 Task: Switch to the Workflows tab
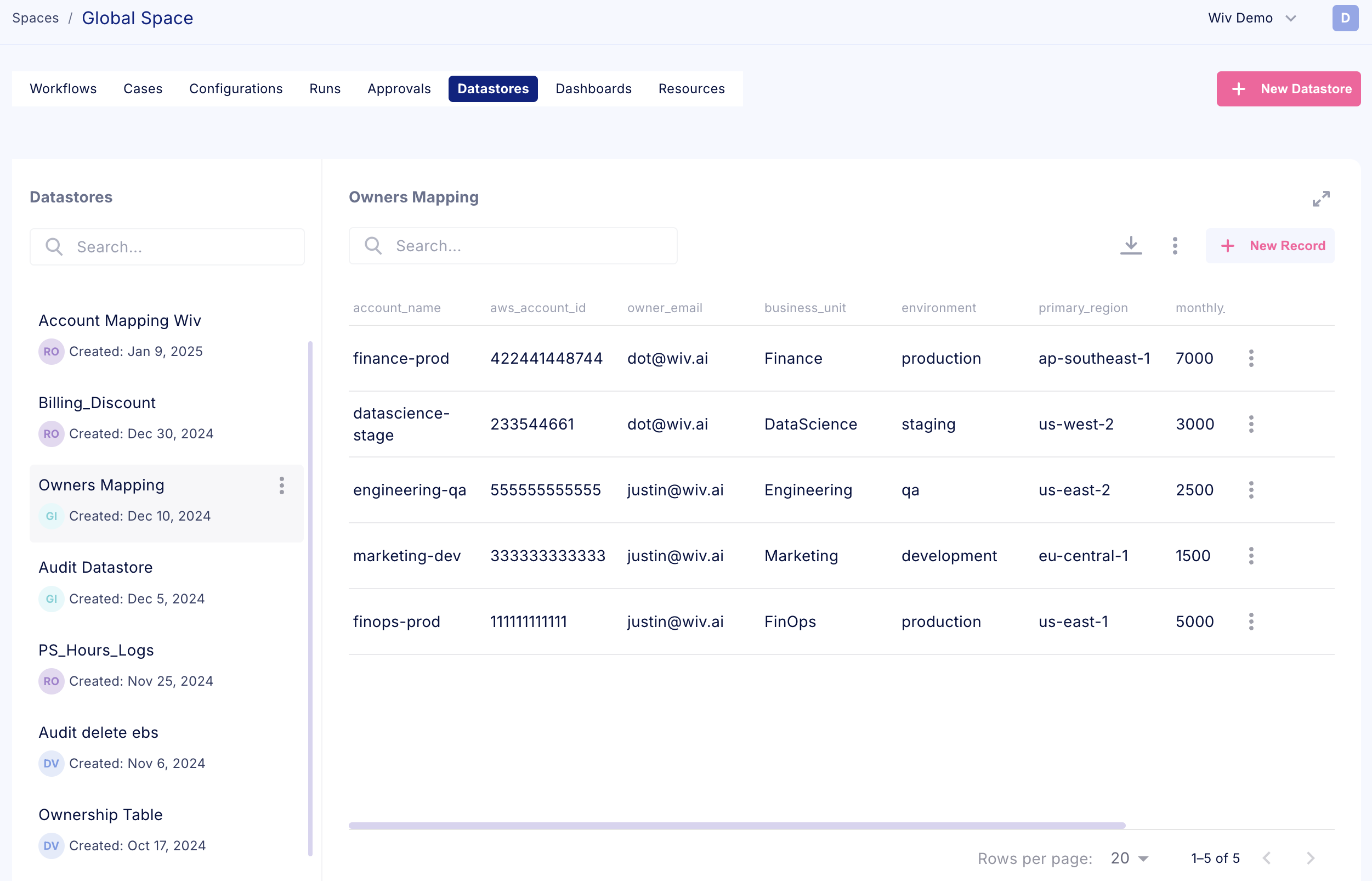63,89
